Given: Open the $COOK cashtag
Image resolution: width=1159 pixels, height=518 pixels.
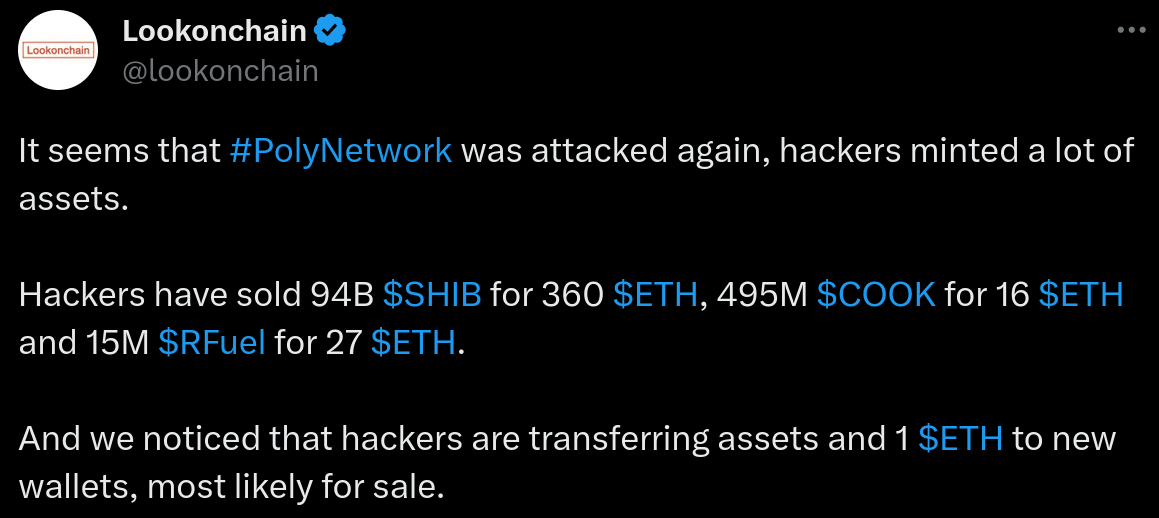Looking at the screenshot, I should [x=877, y=296].
